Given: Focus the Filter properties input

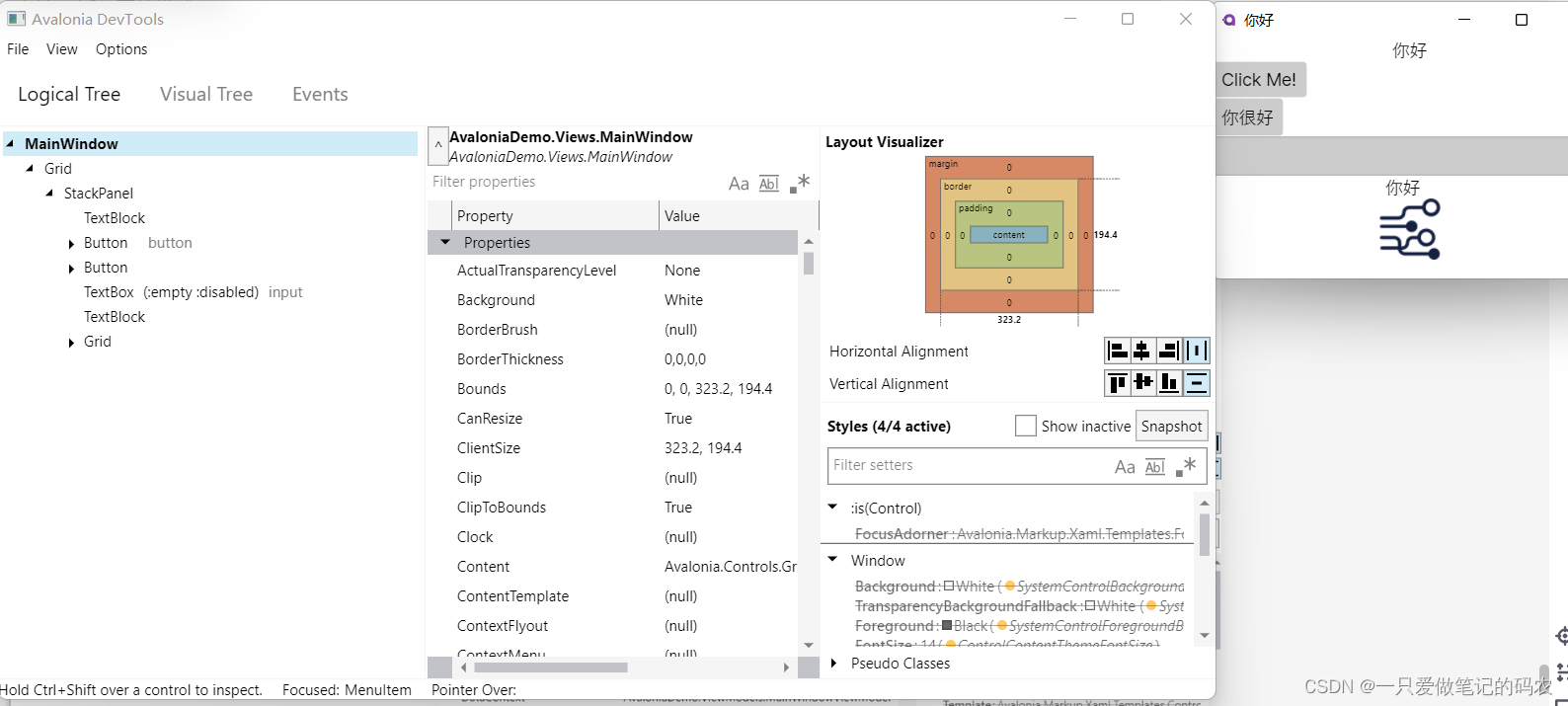Looking at the screenshot, I should tap(577, 182).
